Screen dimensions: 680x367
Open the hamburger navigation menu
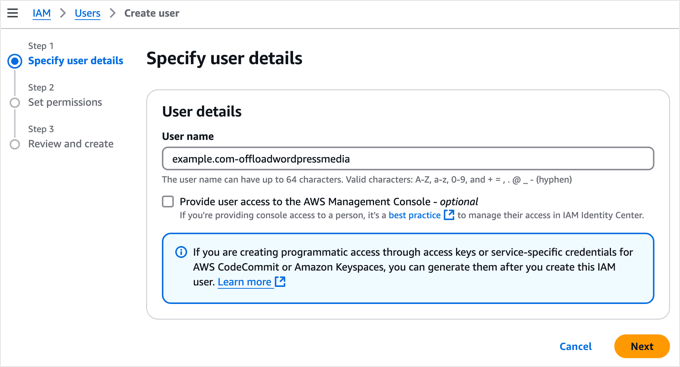coord(13,13)
